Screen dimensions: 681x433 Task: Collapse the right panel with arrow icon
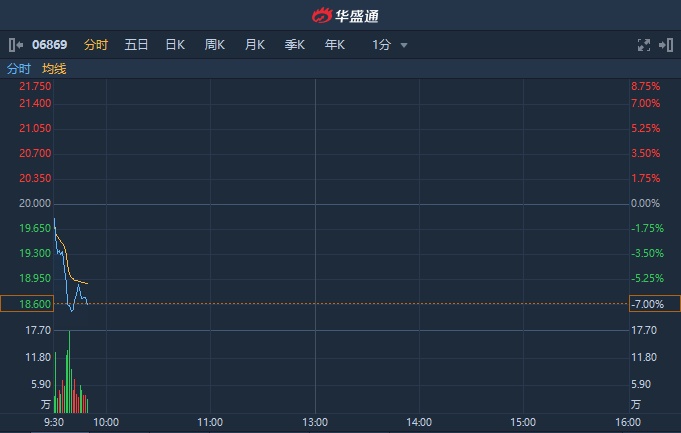666,45
